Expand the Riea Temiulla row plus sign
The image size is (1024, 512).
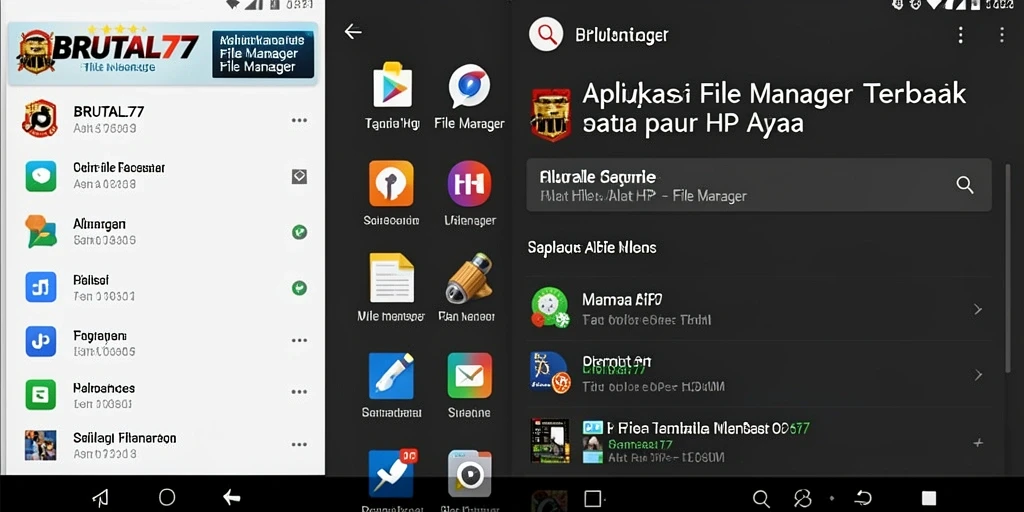coord(978,443)
